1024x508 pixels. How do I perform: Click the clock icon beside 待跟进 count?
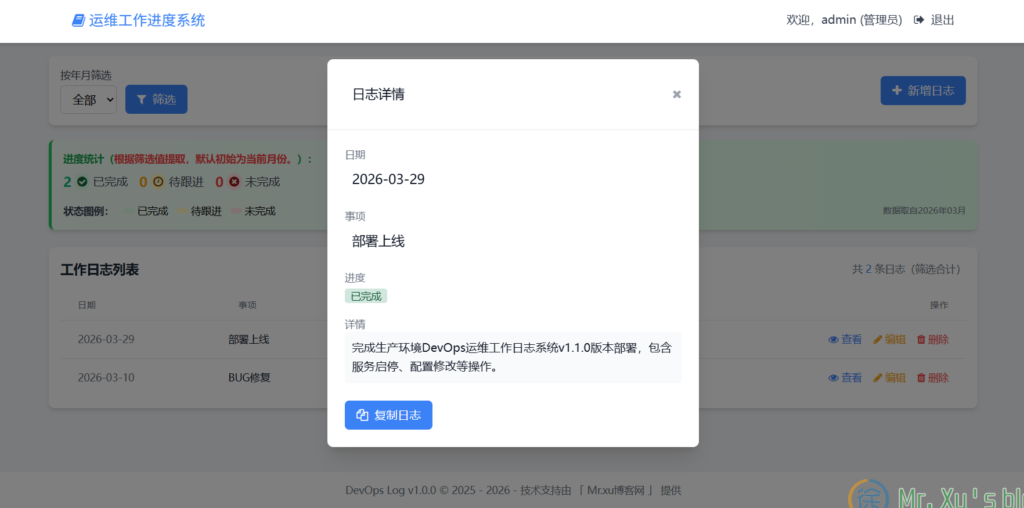(x=158, y=182)
